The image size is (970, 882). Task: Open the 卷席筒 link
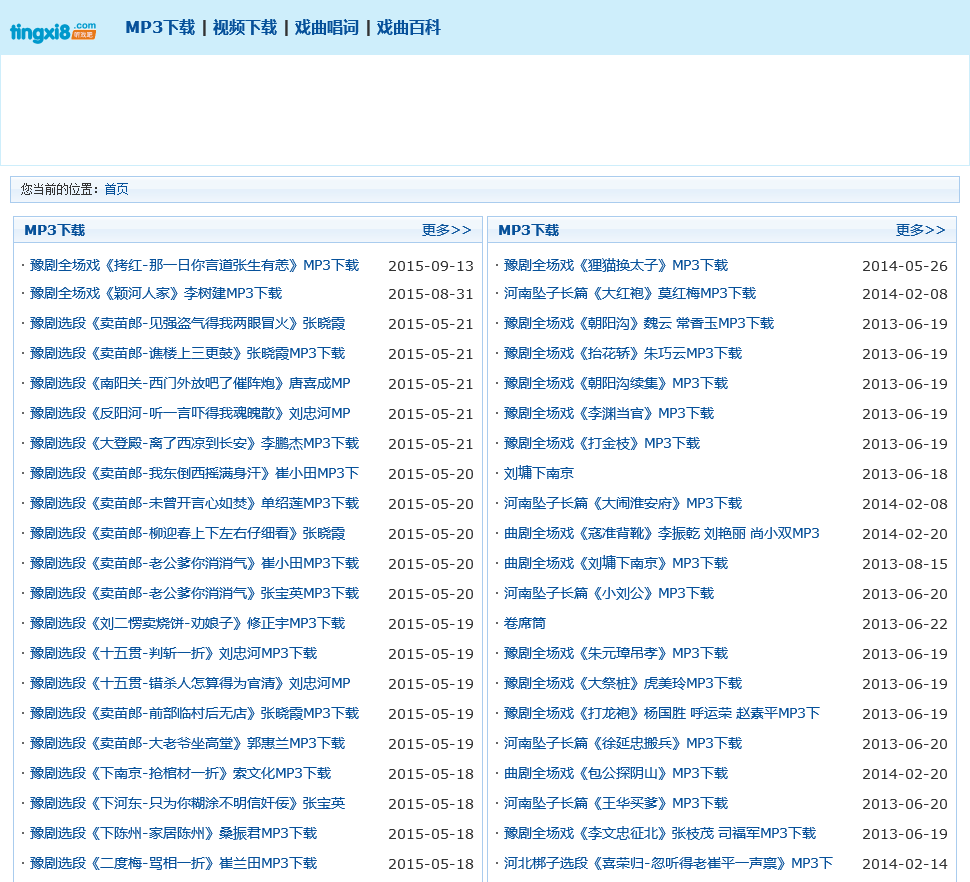pos(525,623)
